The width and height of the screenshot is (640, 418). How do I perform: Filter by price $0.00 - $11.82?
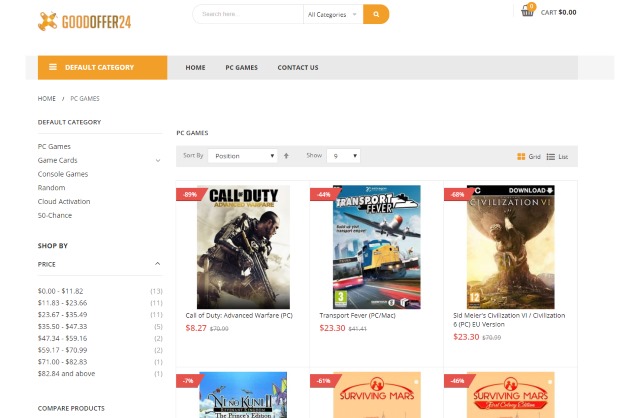pyautogui.click(x=60, y=291)
